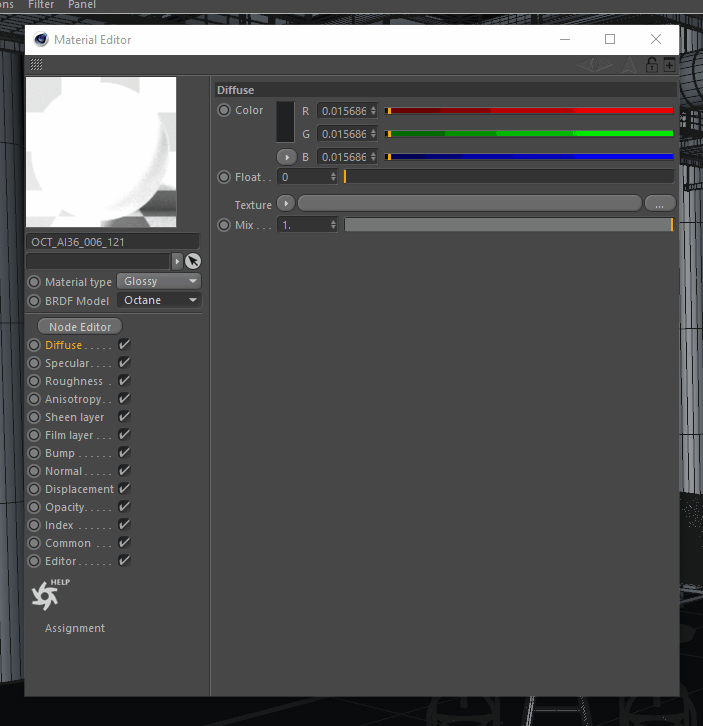This screenshot has width=703, height=726.
Task: Click the Cinema 4D logo in title bar
Action: 41,39
